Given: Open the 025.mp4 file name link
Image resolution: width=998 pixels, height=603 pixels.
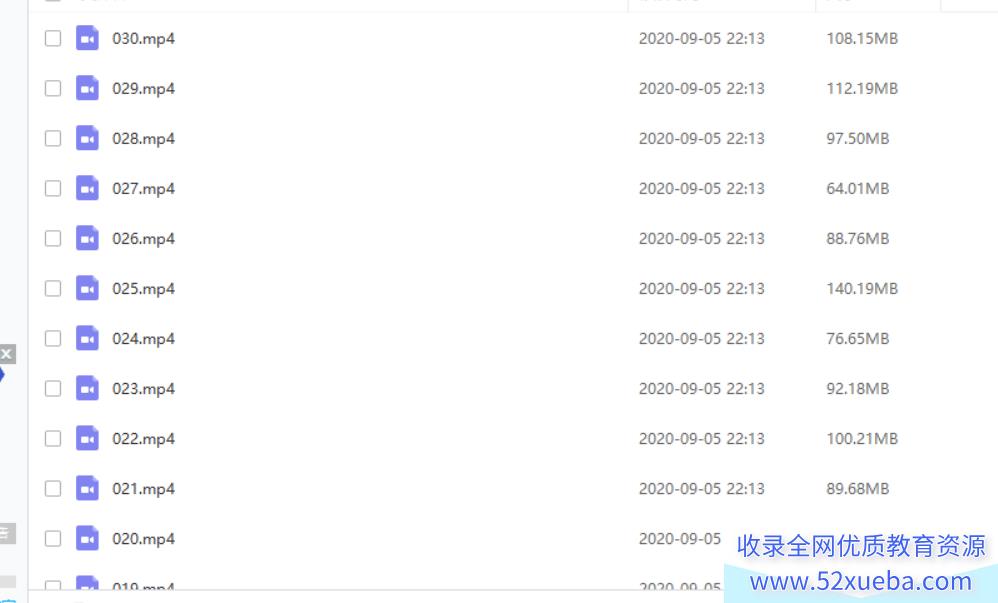Looking at the screenshot, I should click(143, 288).
